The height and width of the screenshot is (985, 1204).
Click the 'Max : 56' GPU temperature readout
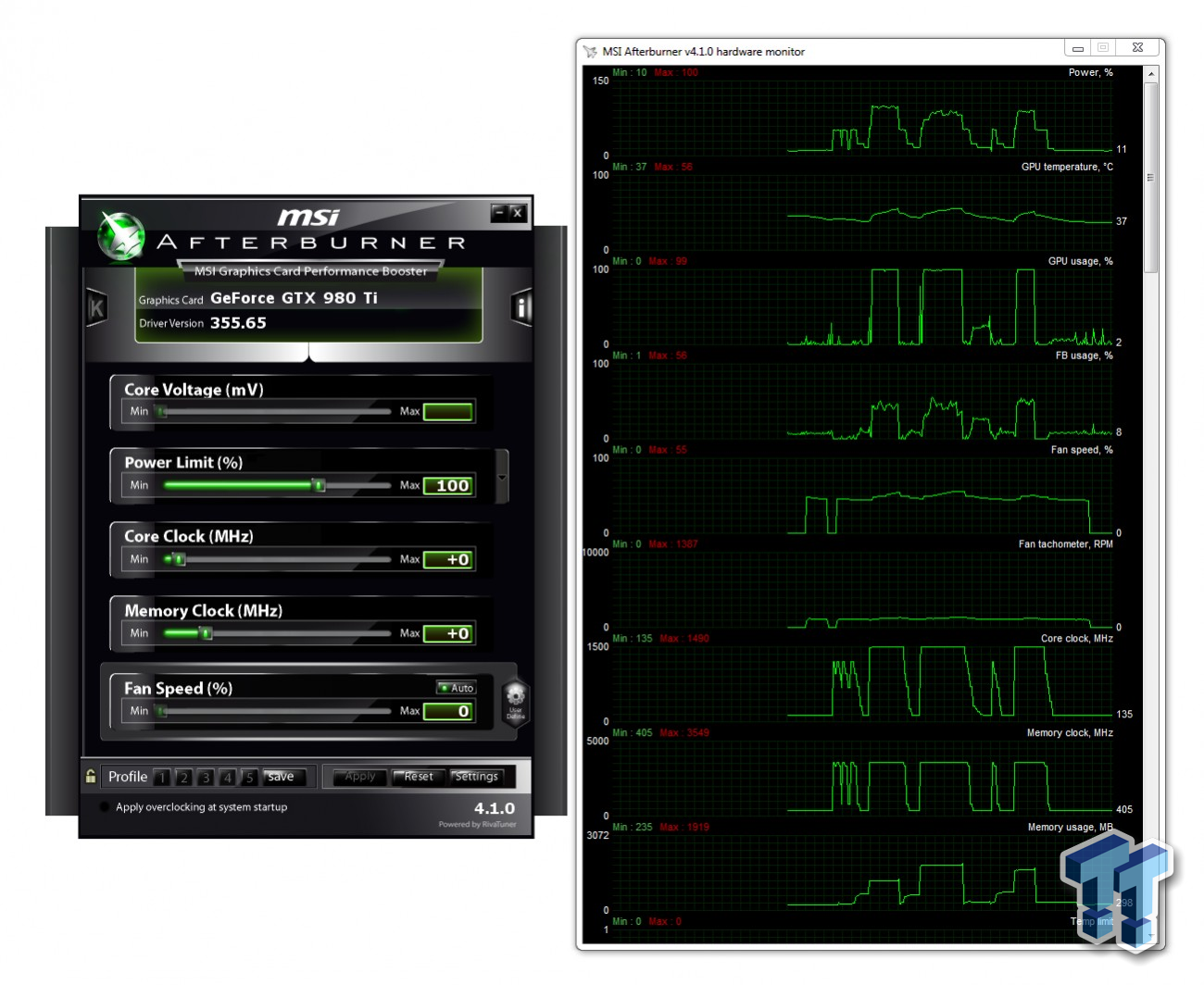673,167
